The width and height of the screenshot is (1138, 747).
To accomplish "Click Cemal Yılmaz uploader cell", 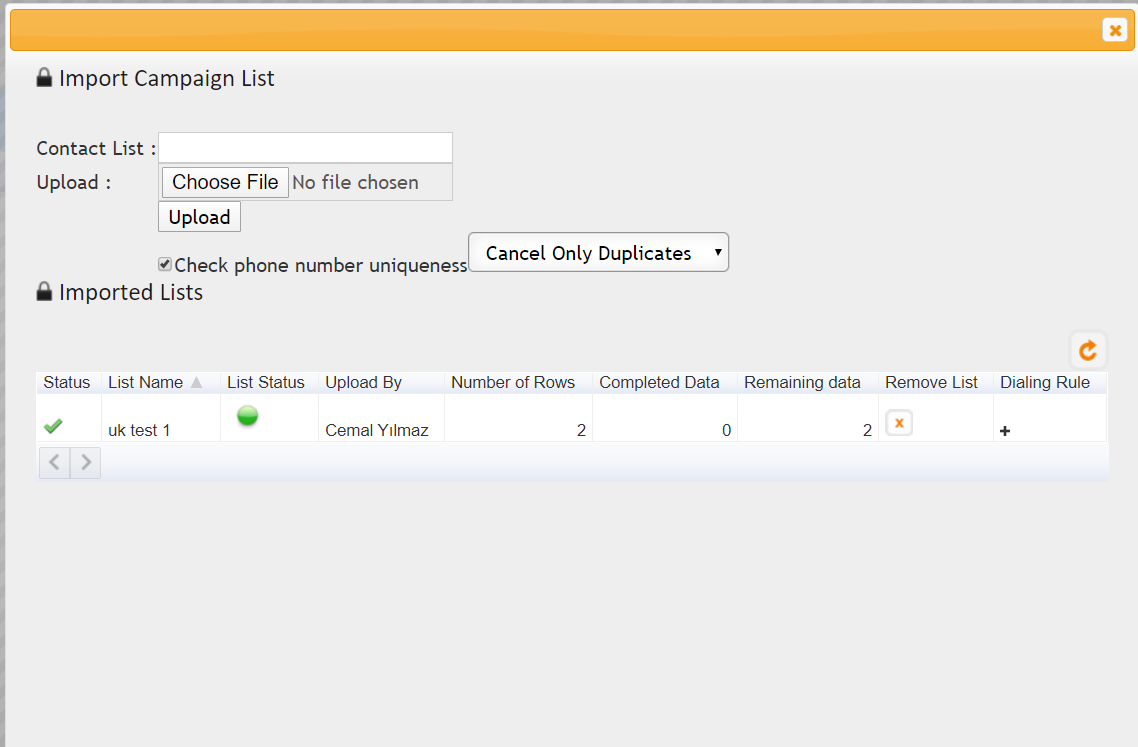I will click(x=377, y=430).
